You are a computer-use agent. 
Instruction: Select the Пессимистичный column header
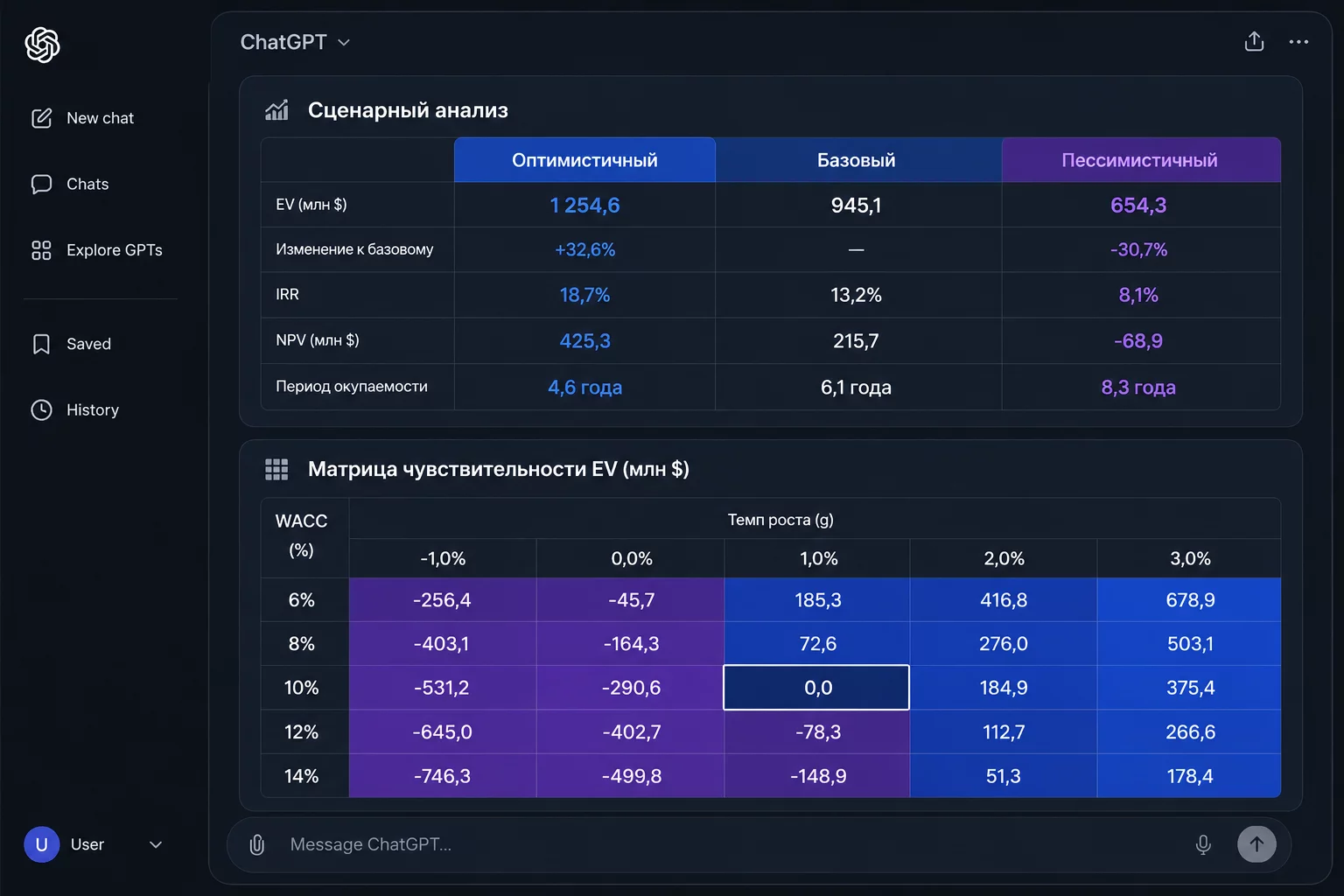(1139, 160)
